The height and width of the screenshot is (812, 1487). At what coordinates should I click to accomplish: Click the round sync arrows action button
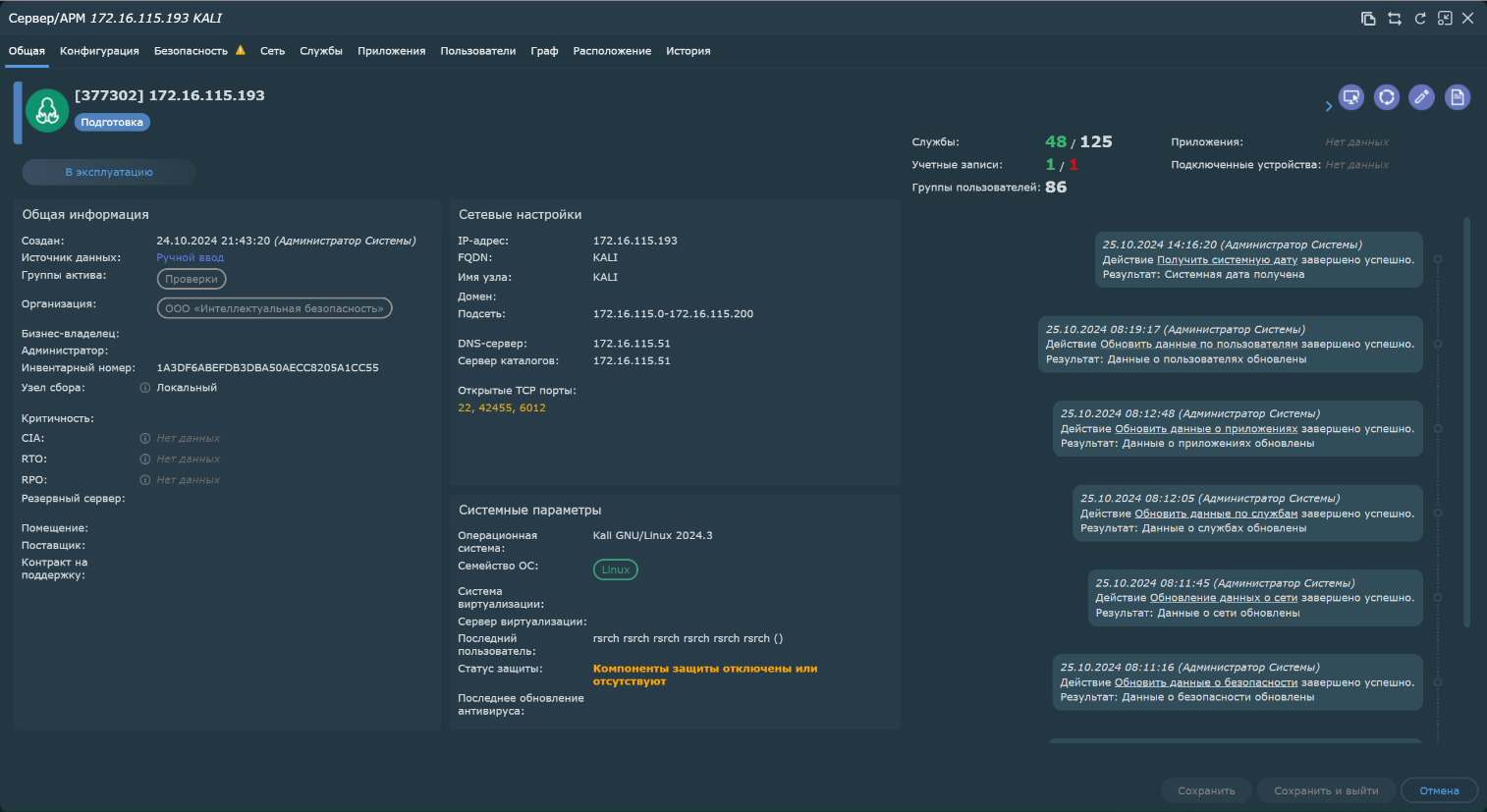(1387, 97)
